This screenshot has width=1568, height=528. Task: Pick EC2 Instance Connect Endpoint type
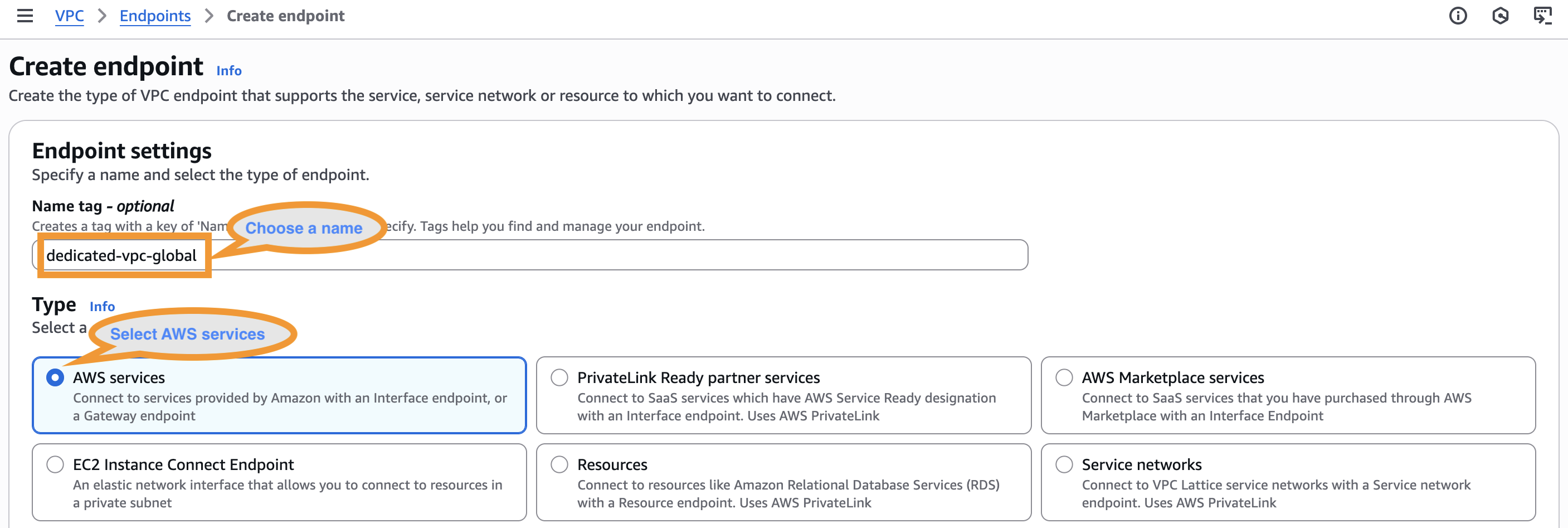pos(55,464)
